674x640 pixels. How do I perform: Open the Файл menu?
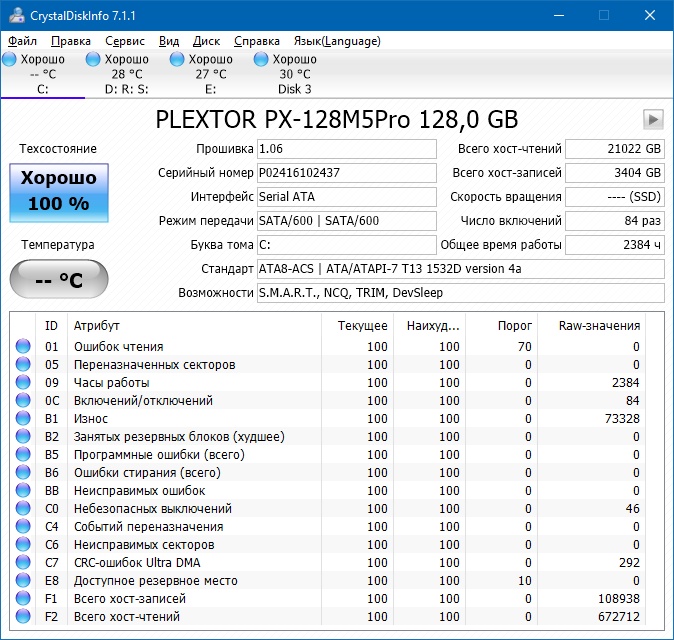22,41
